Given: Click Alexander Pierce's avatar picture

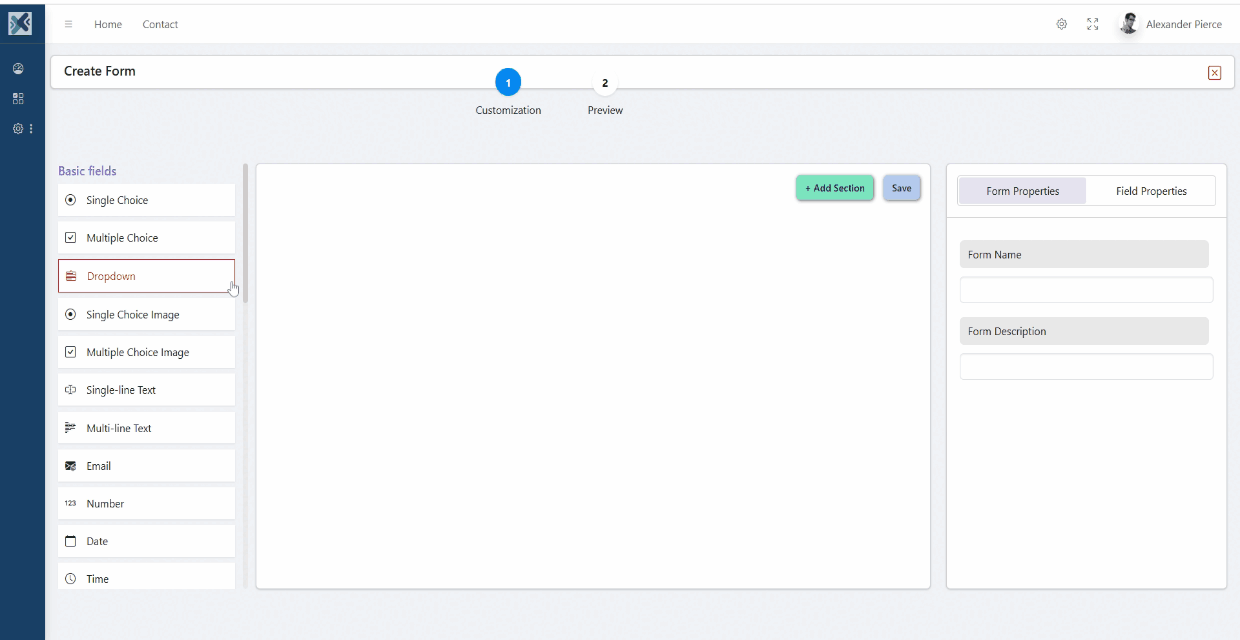Looking at the screenshot, I should [1129, 24].
